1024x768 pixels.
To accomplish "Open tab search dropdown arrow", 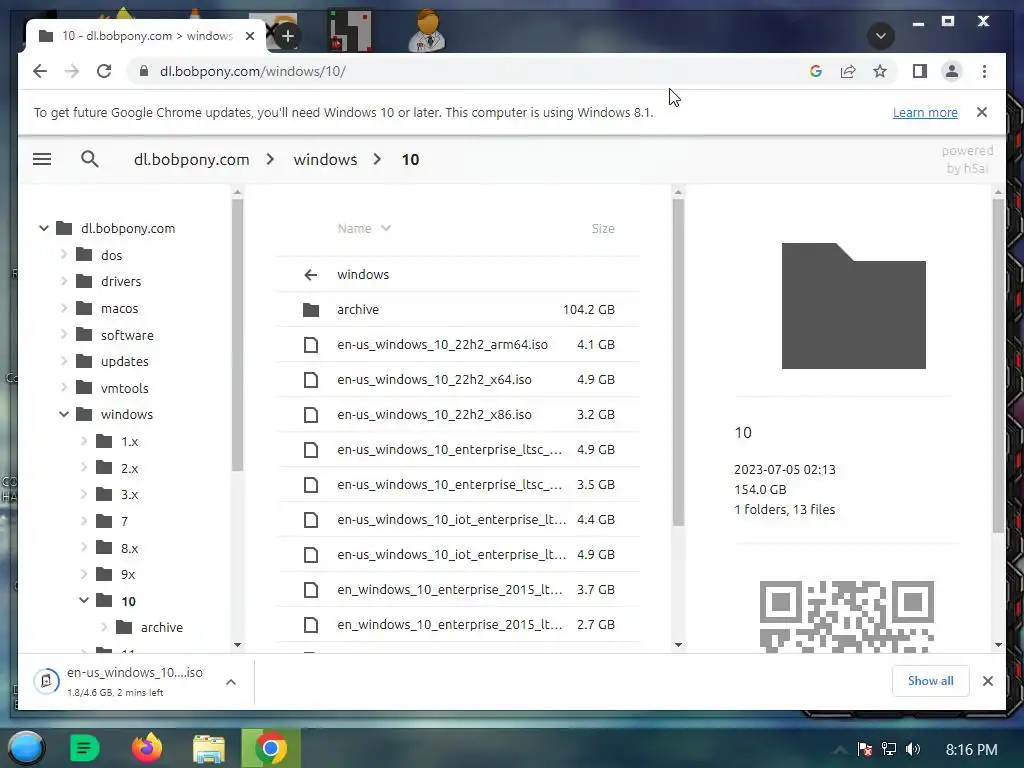I will (880, 35).
